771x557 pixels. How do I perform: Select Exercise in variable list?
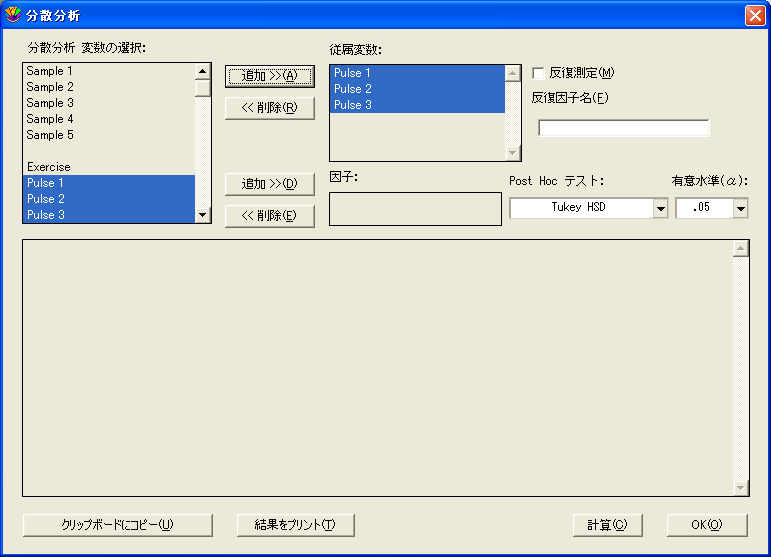pyautogui.click(x=109, y=167)
